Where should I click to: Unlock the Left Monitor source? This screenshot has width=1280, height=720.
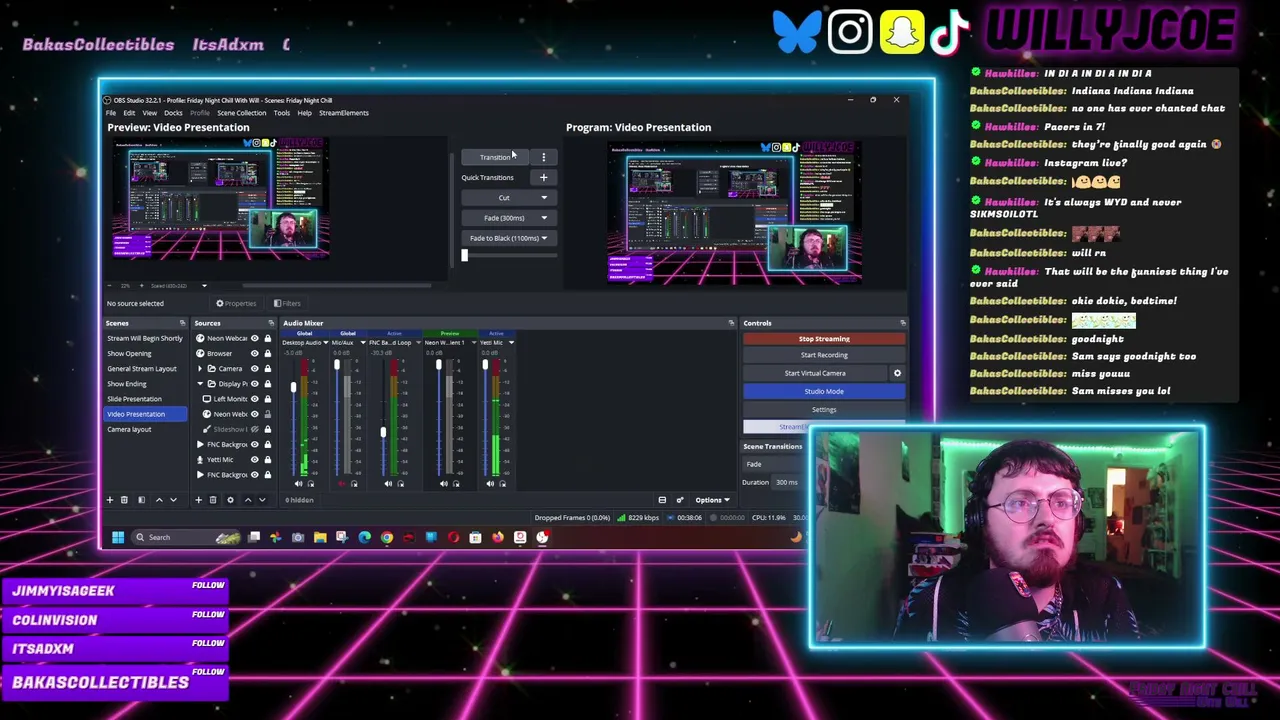point(267,399)
